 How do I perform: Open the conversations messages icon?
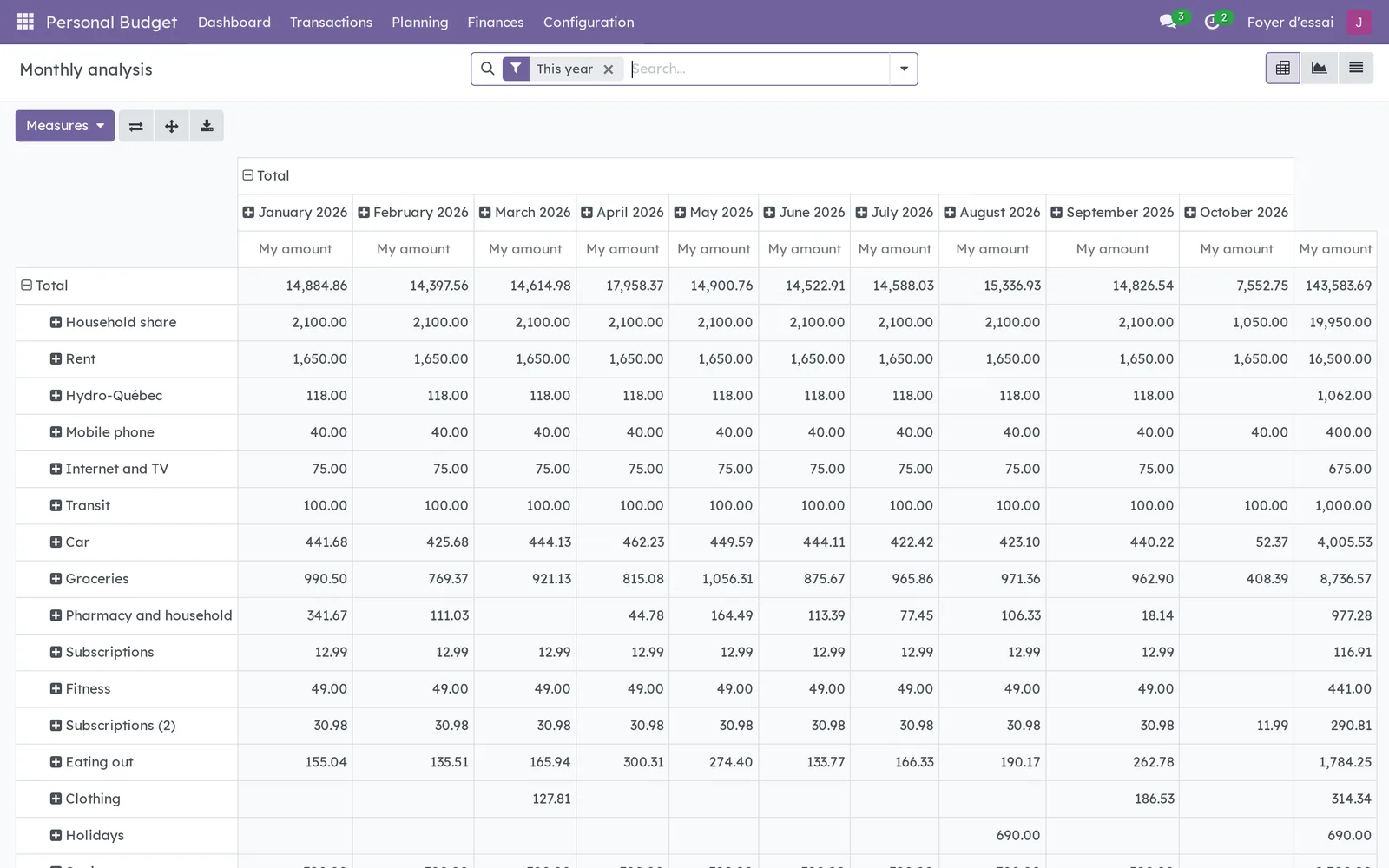coord(1168,22)
